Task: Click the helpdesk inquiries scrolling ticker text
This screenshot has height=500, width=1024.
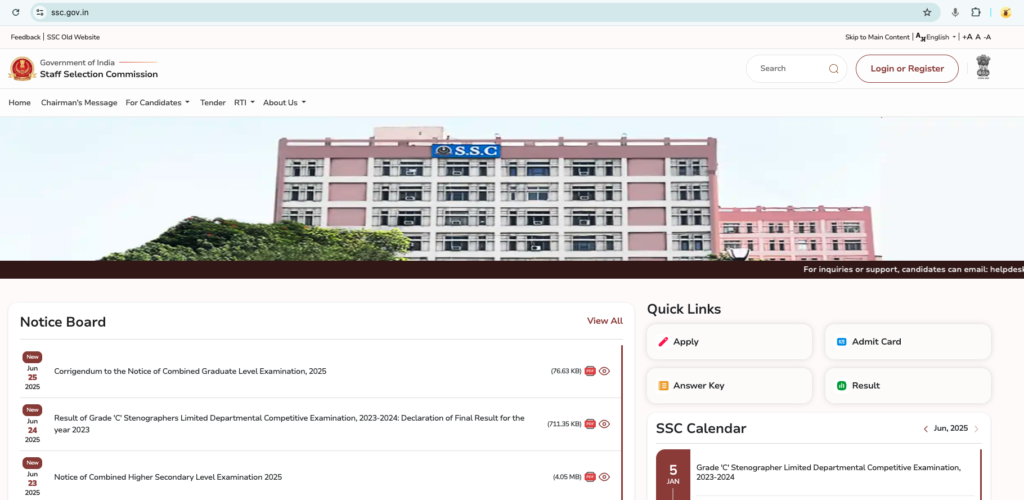Action: (x=913, y=270)
